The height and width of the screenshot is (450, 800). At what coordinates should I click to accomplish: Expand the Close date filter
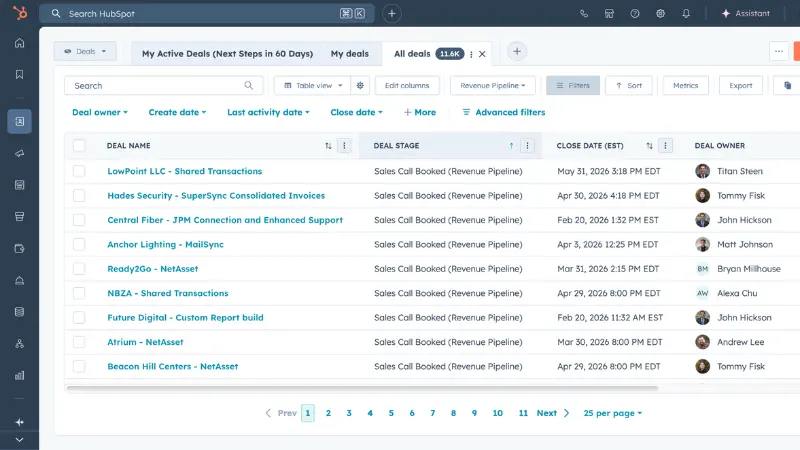coord(356,112)
